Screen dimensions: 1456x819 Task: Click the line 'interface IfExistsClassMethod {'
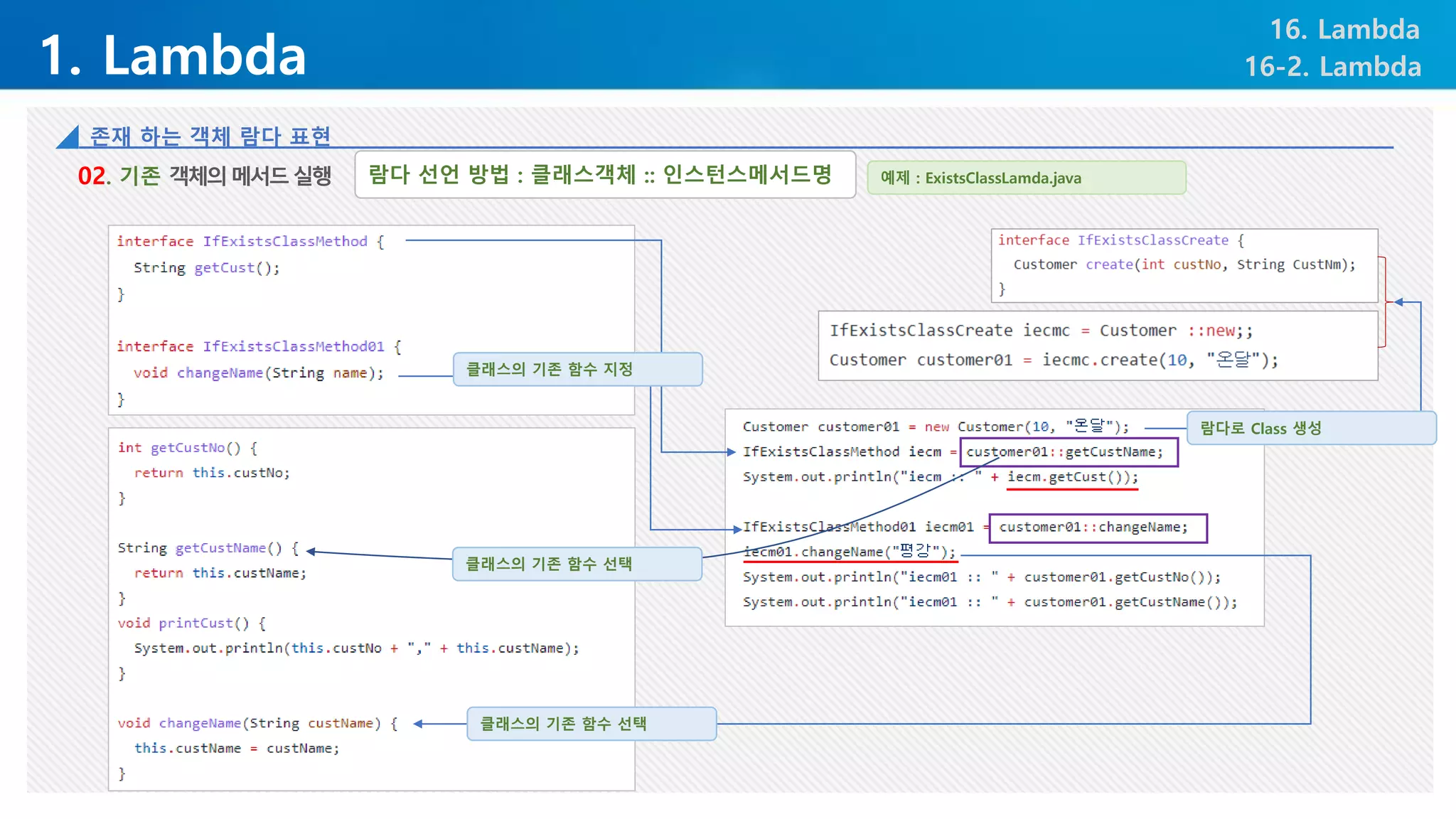251,242
